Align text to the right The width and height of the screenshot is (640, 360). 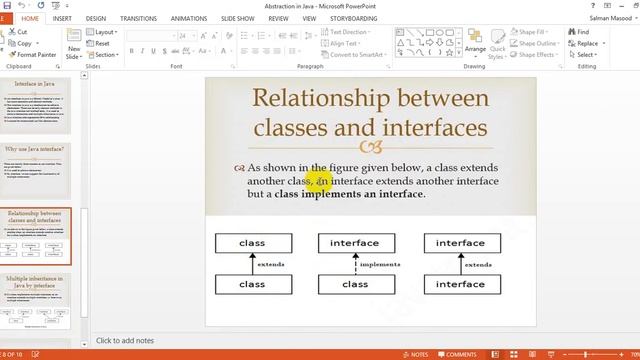click(266, 51)
